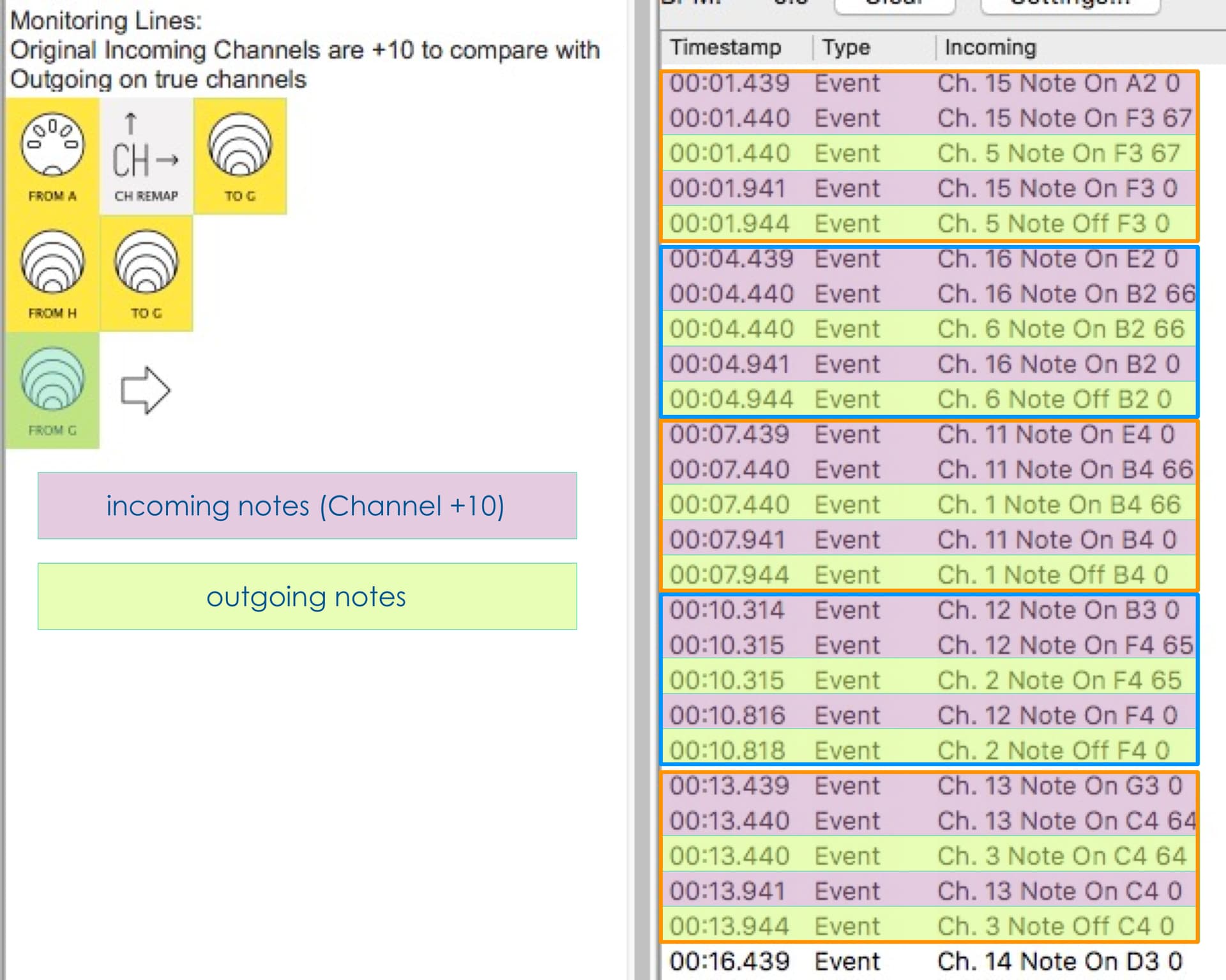This screenshot has width=1226, height=980.
Task: Sort events by the Timestamp column header
Action: [725, 47]
